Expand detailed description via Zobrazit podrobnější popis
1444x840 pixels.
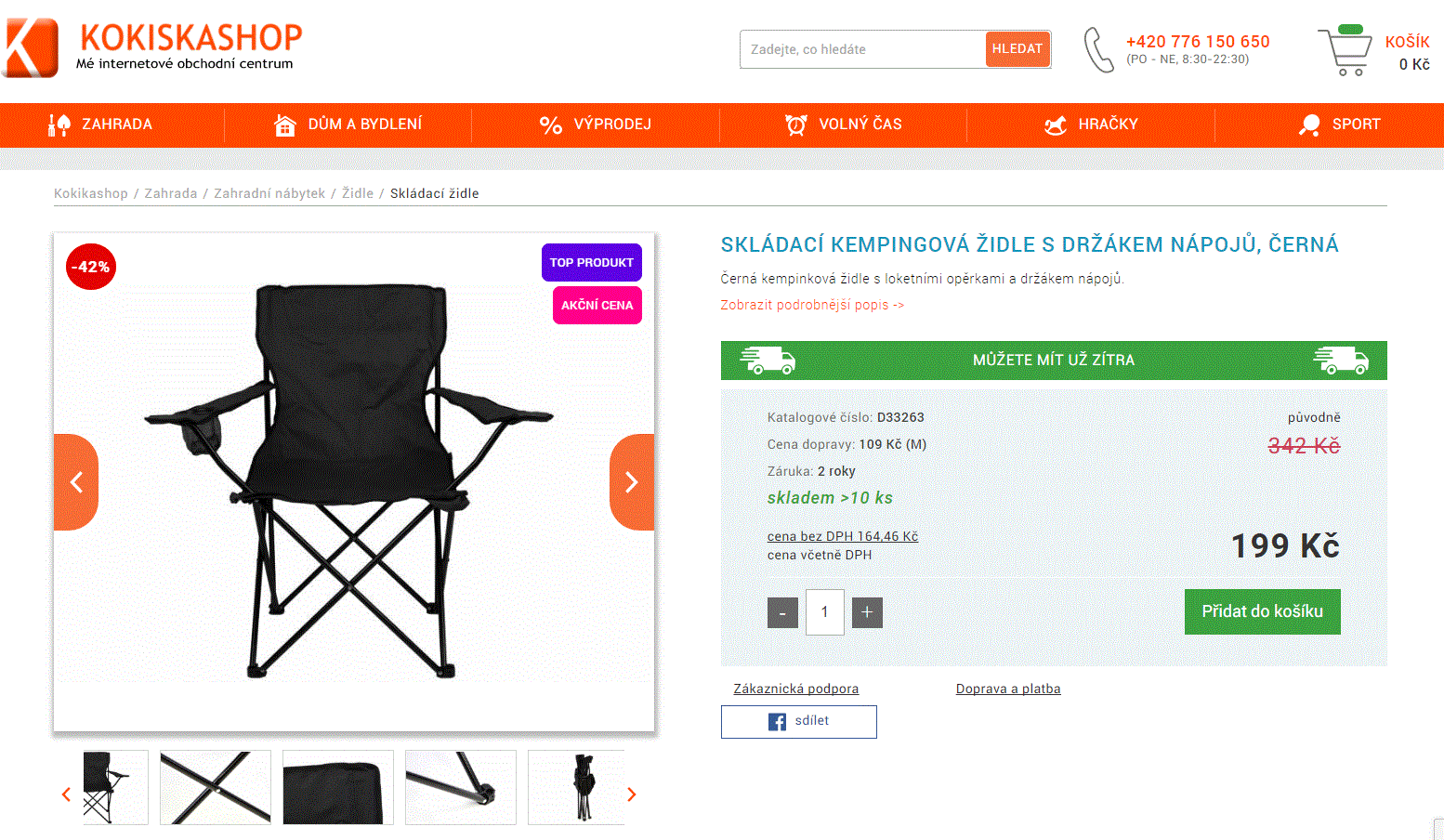click(x=812, y=305)
